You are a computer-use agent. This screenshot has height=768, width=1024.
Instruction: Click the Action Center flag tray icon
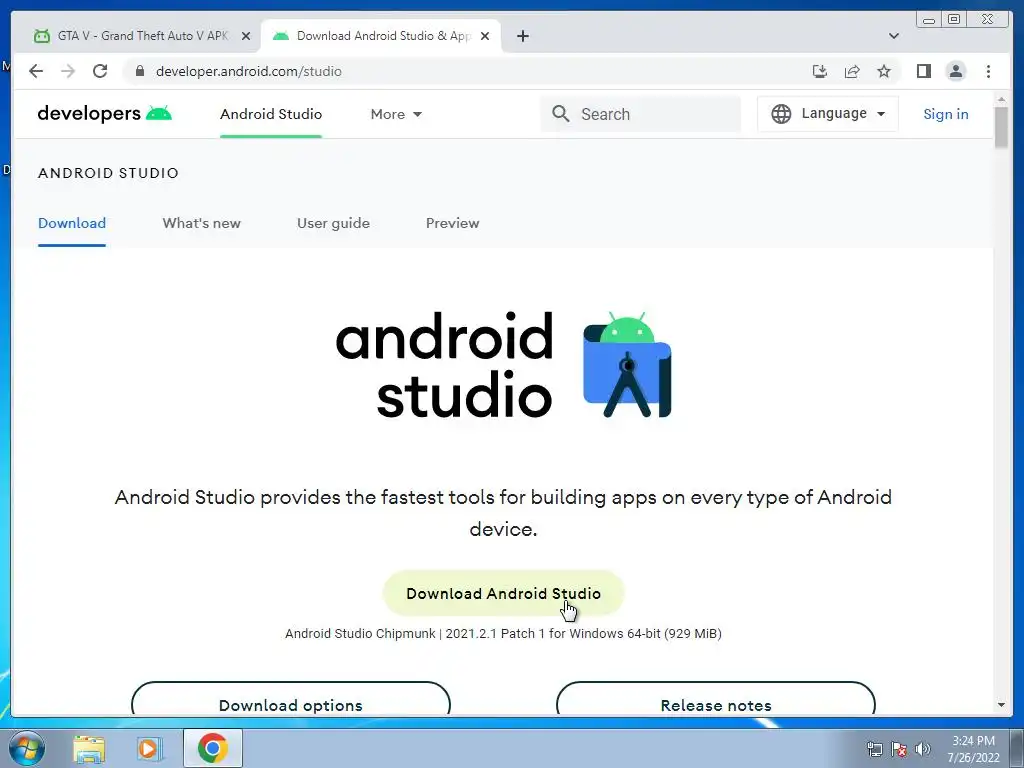(x=899, y=749)
